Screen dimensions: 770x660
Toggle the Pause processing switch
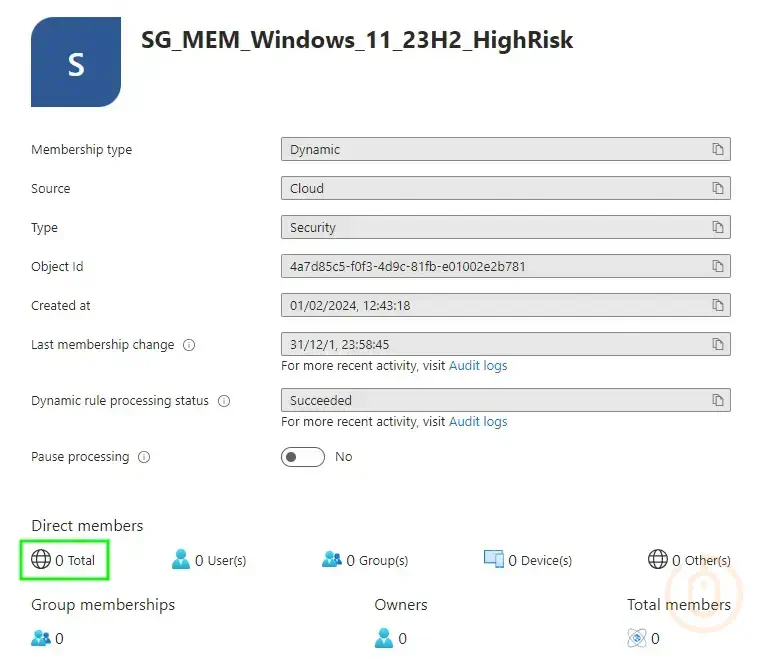(x=303, y=457)
